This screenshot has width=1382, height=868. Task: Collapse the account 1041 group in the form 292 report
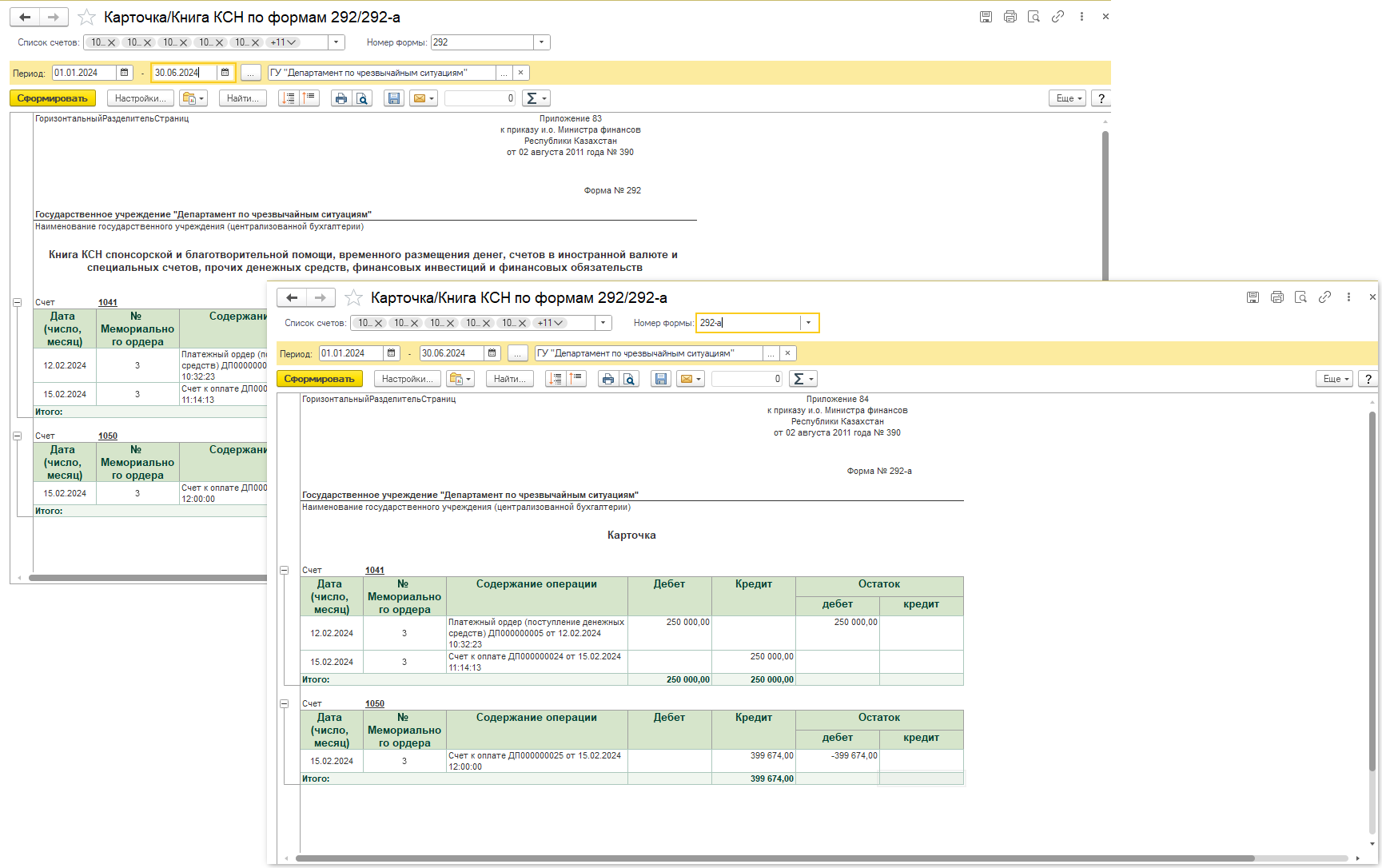[17, 303]
